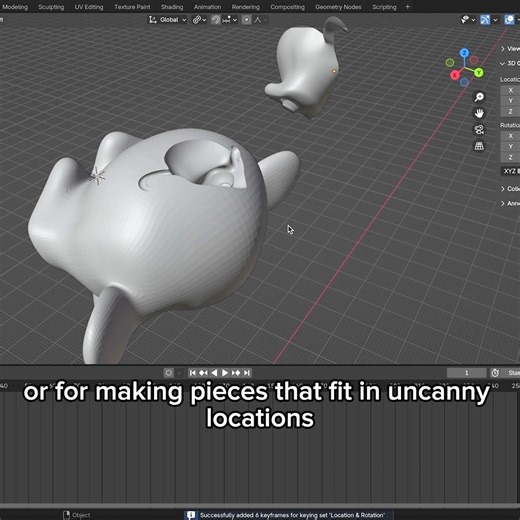
Task: Open the UV Editing workspace tab
Action: 89,7
